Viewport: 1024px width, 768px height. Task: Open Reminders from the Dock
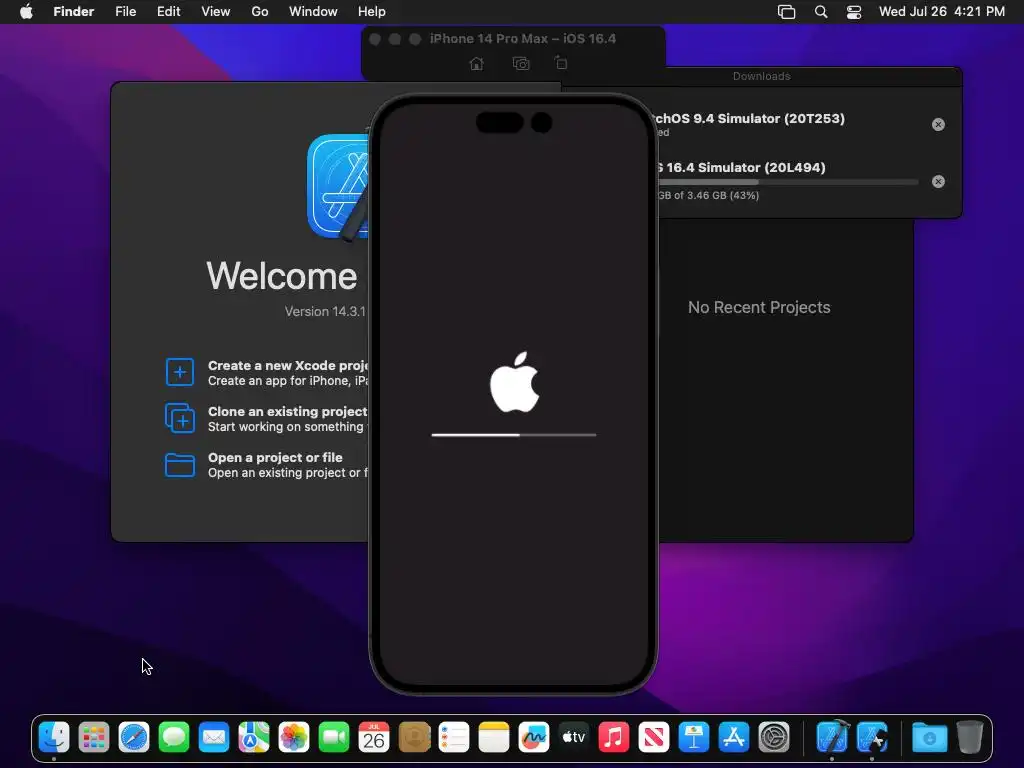point(454,738)
